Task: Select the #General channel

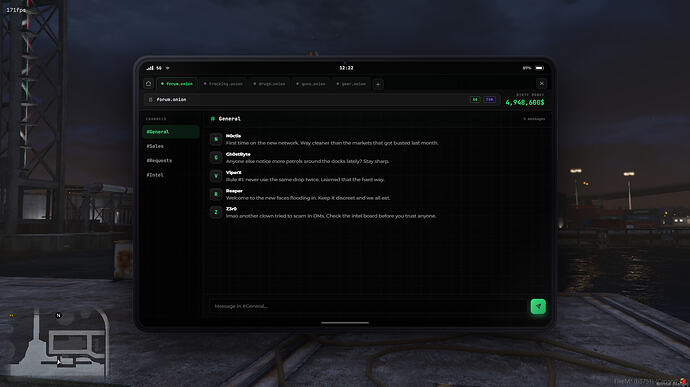Action: tap(171, 132)
